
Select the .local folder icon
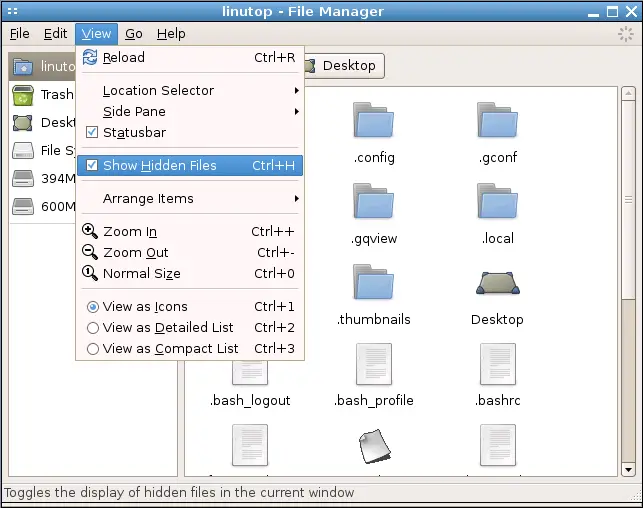pyautogui.click(x=497, y=201)
